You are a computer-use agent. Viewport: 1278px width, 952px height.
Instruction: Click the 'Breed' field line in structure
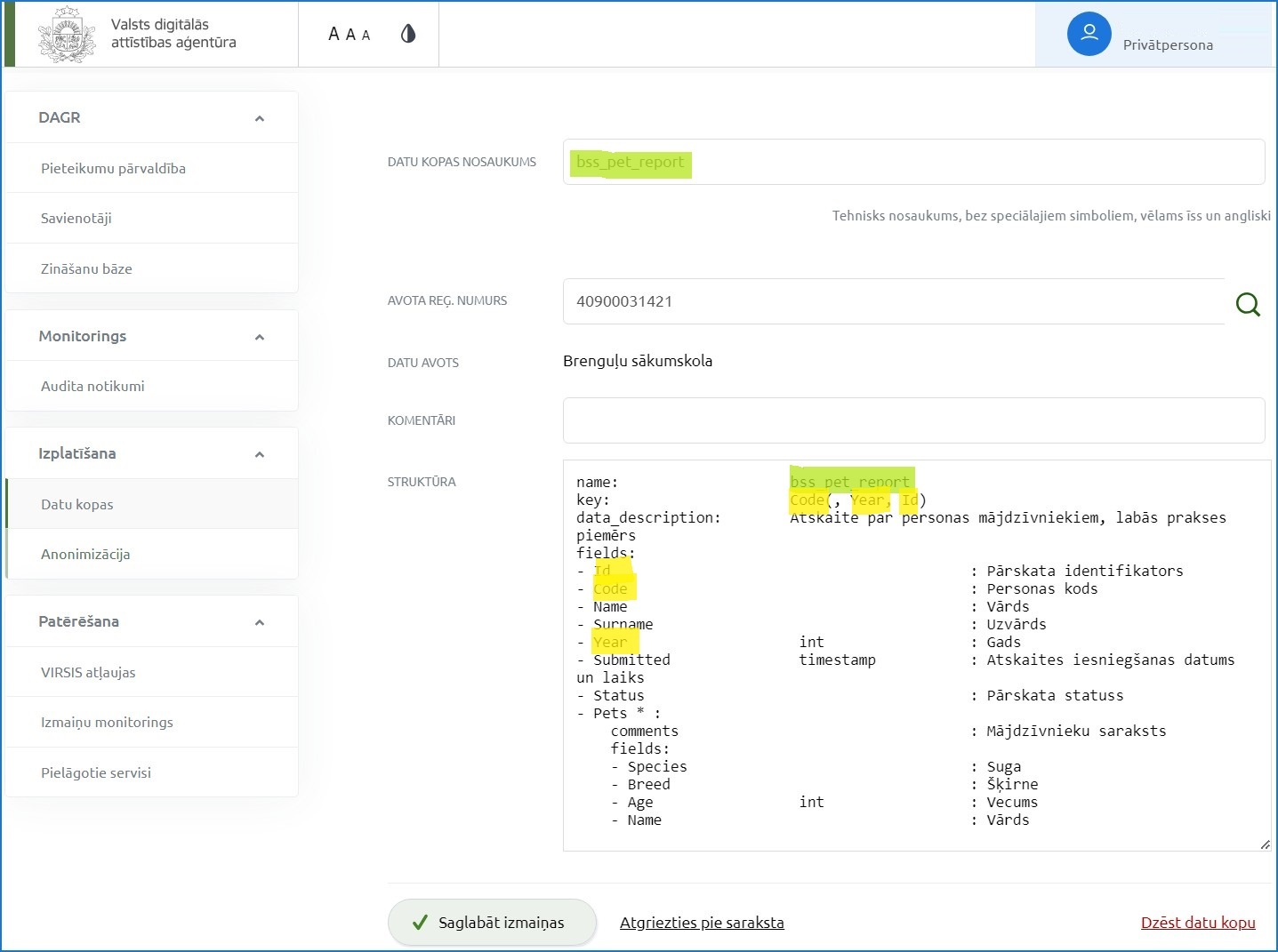coord(649,784)
